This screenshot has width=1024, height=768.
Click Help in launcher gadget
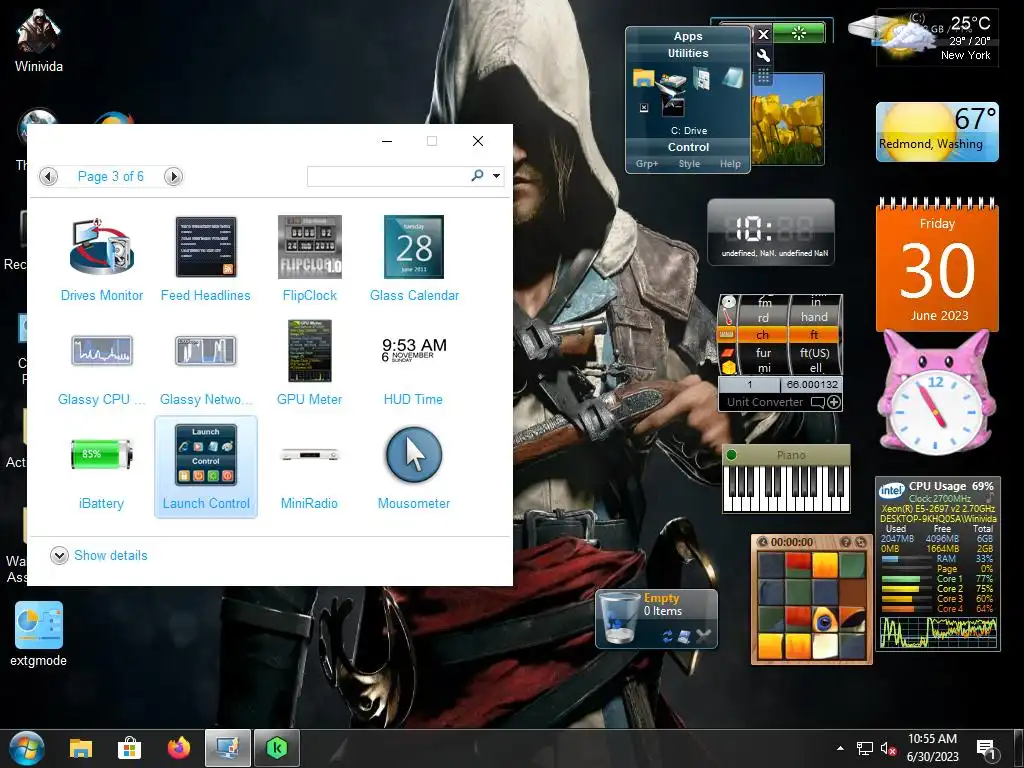pos(730,164)
